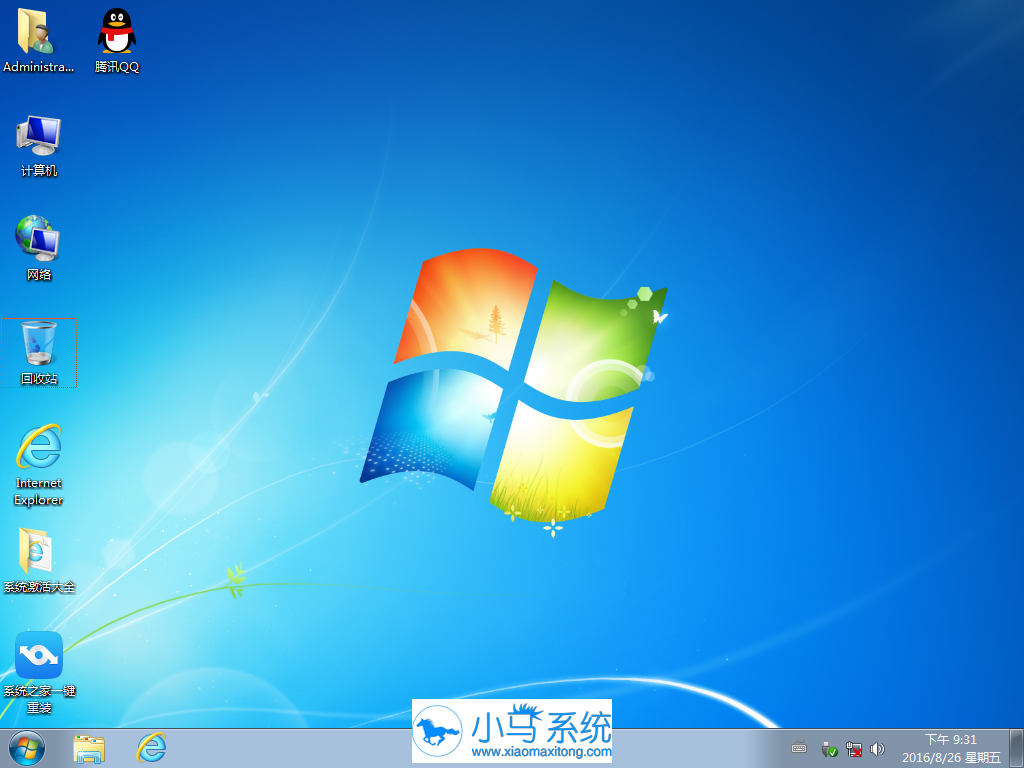Select the 回收站 recycle bin icon

point(39,353)
